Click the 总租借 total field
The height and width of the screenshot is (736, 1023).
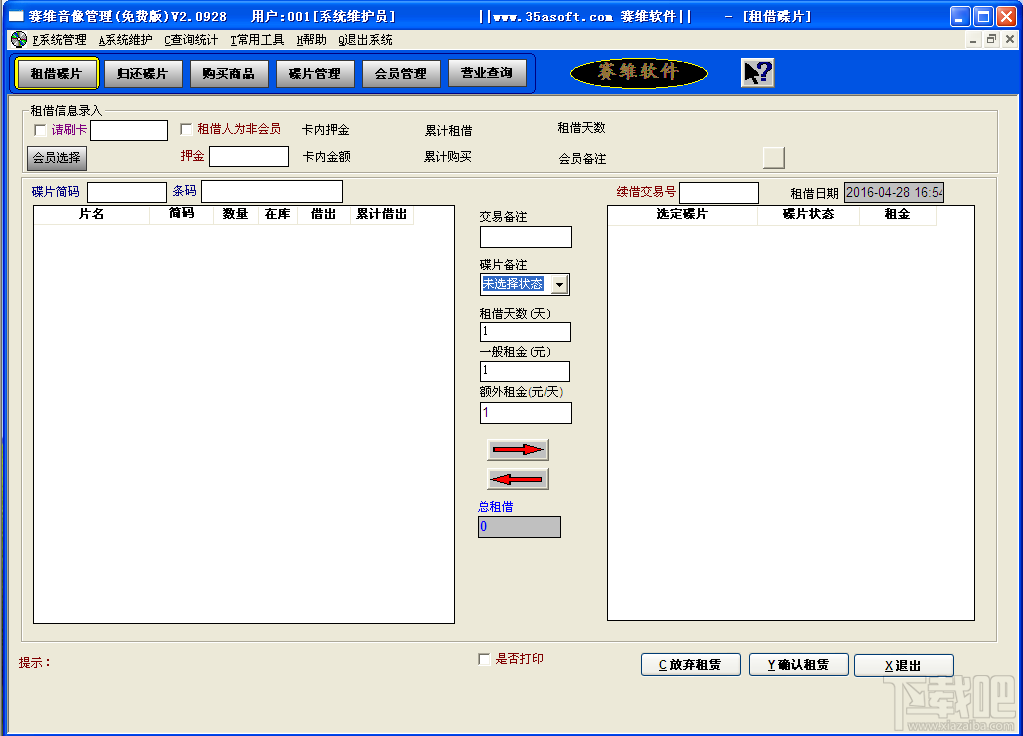tap(519, 527)
